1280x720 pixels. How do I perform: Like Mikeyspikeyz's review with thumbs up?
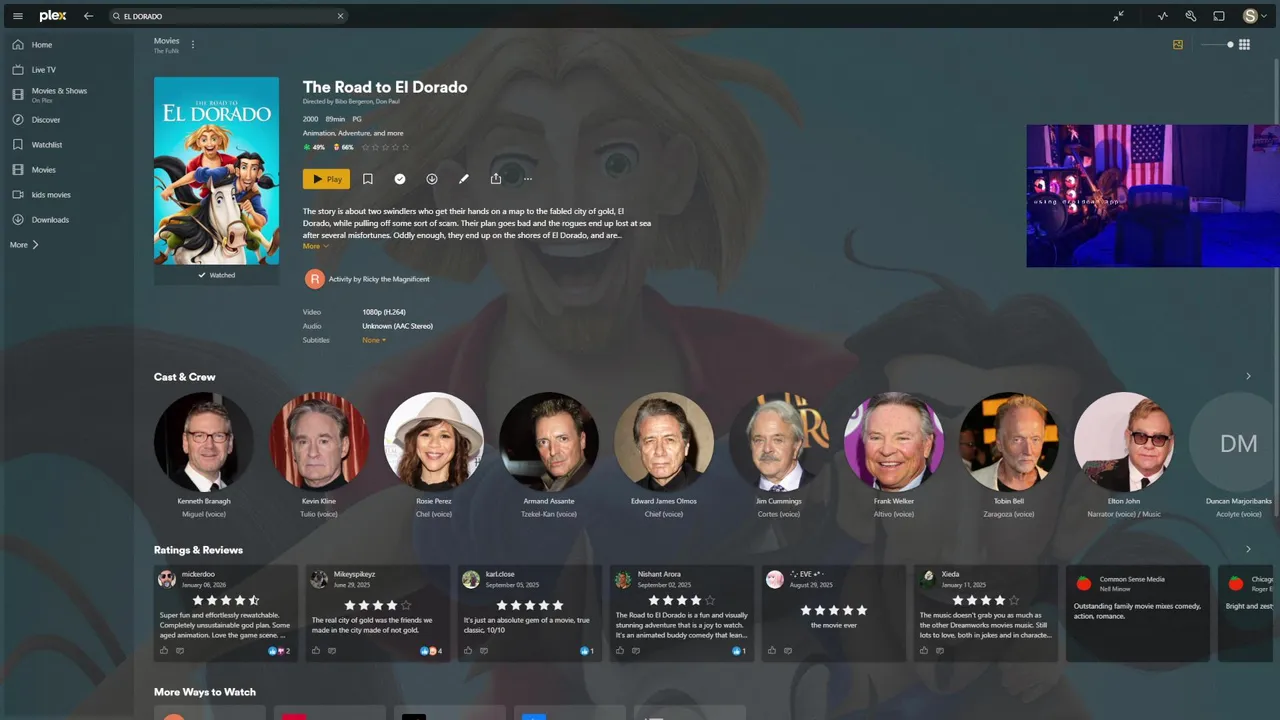click(x=316, y=651)
